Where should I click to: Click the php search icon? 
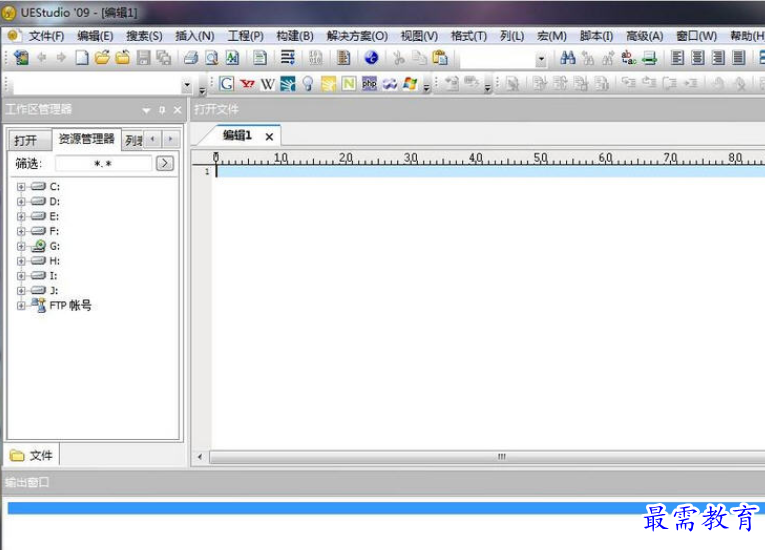[369, 84]
